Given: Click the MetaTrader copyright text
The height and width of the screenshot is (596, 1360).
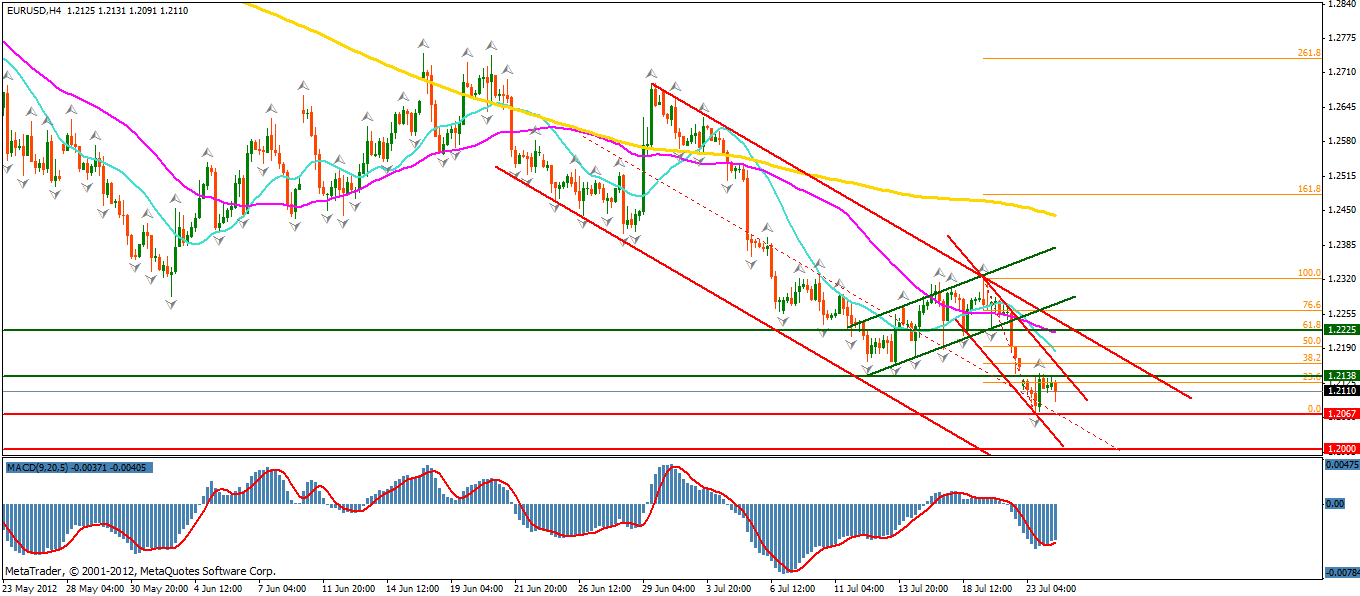Looking at the screenshot, I should 140,571.
